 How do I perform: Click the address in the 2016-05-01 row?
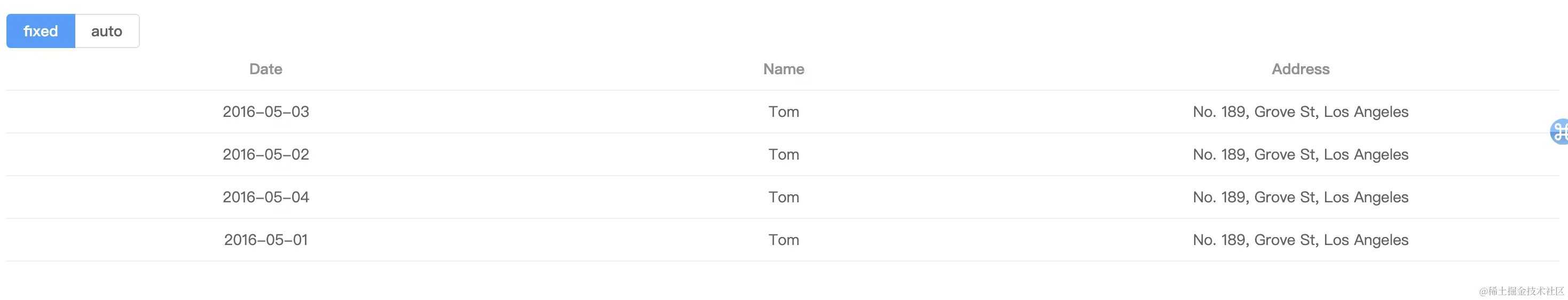point(1301,240)
